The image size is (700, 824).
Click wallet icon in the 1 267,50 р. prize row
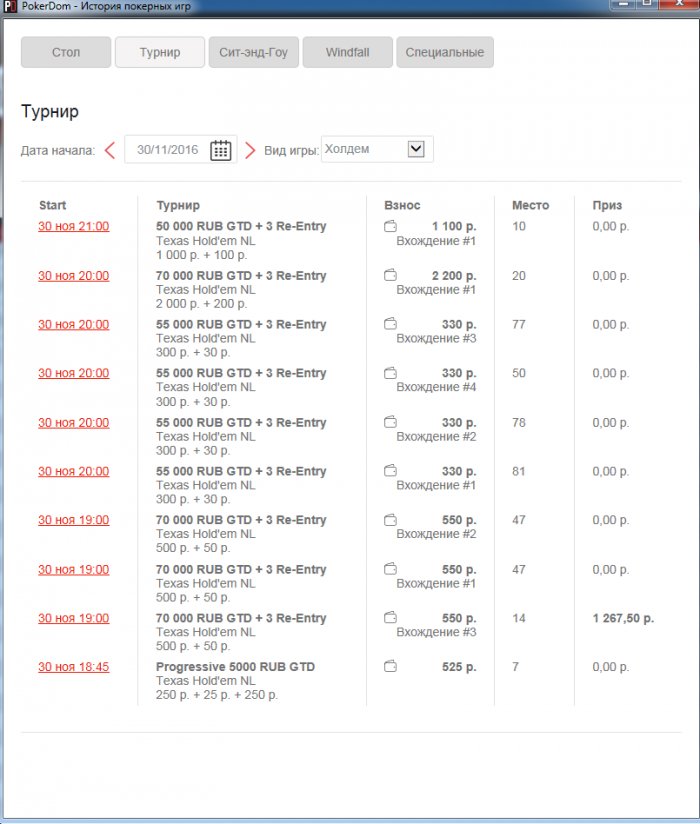coord(391,618)
